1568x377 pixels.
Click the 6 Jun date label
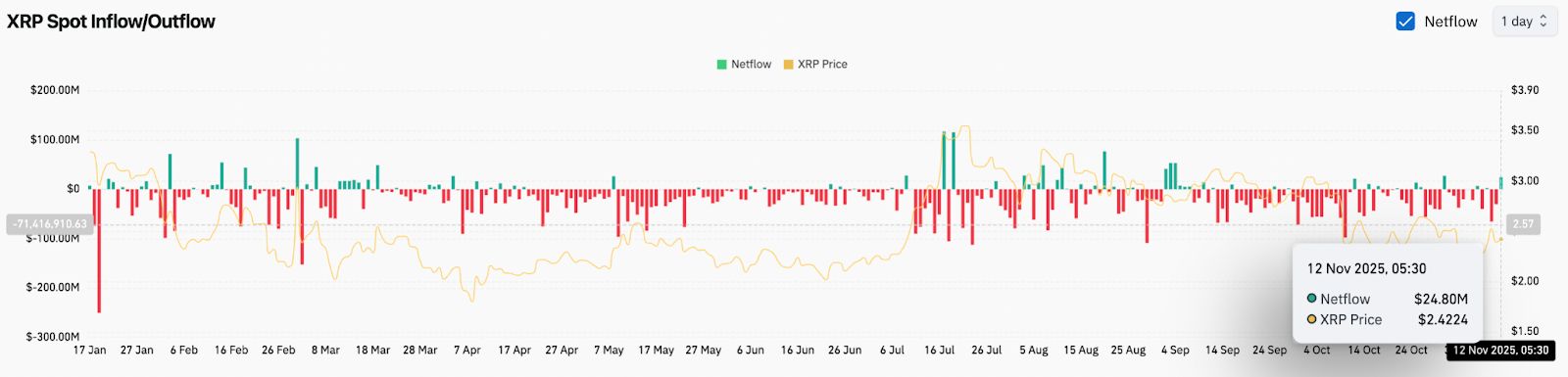point(751,350)
